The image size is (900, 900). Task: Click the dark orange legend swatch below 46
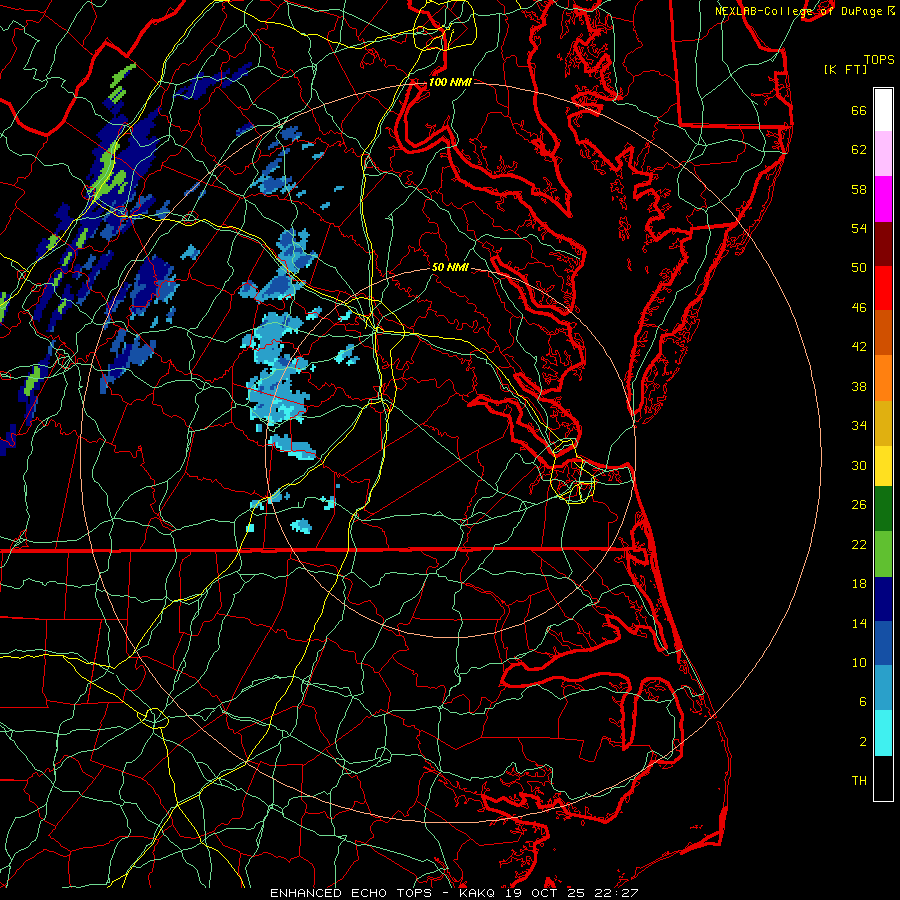[883, 332]
